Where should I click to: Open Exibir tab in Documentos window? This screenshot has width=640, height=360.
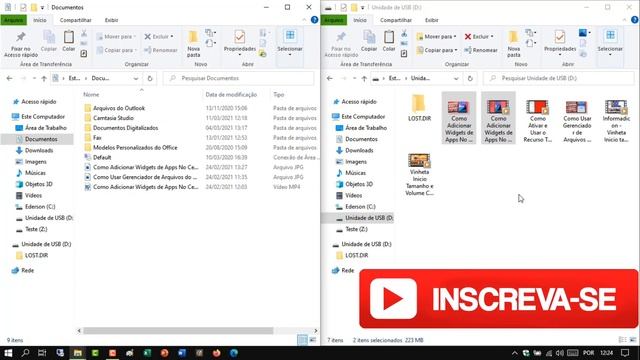click(111, 20)
